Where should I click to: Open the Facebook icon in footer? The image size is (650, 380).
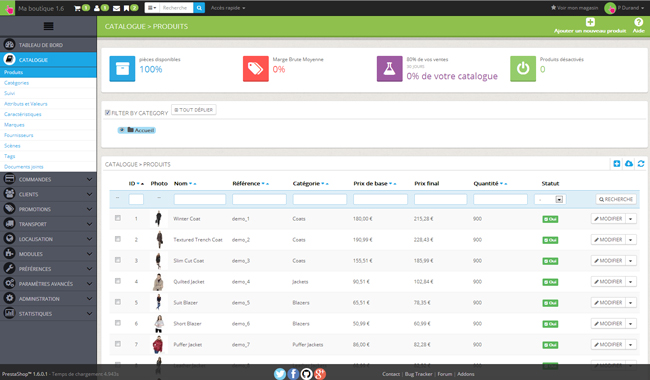click(x=293, y=374)
